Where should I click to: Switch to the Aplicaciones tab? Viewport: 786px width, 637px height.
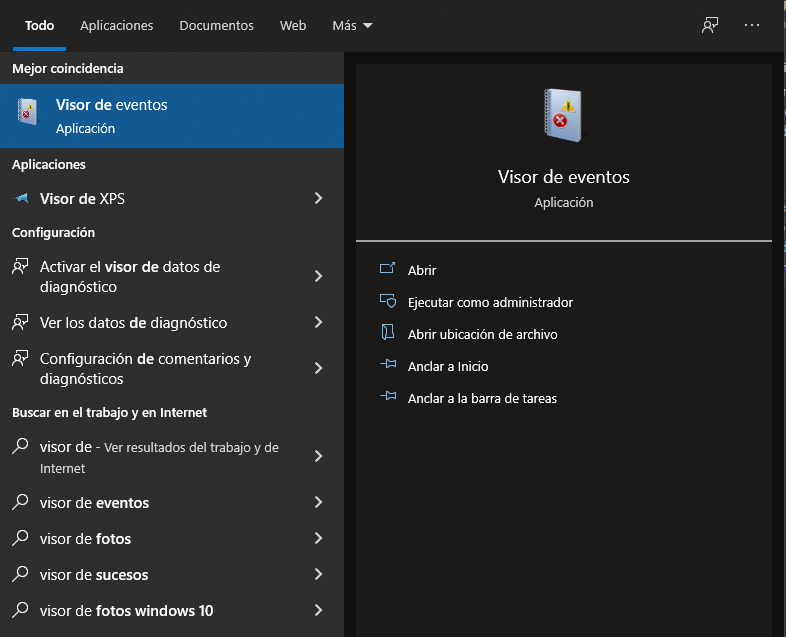(117, 25)
